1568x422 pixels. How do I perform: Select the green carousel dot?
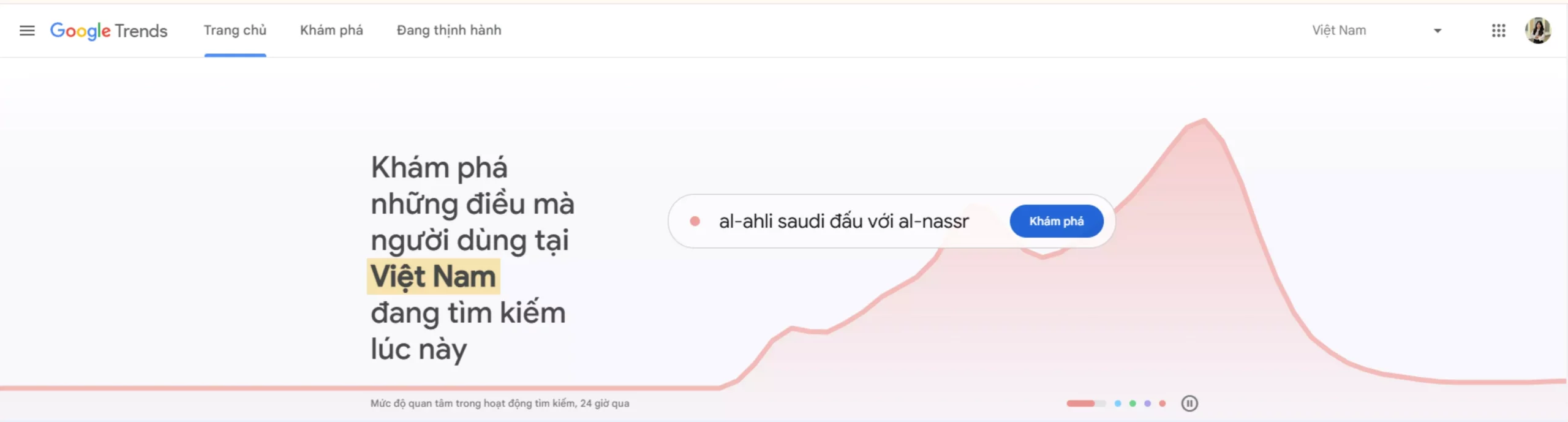pos(1133,404)
